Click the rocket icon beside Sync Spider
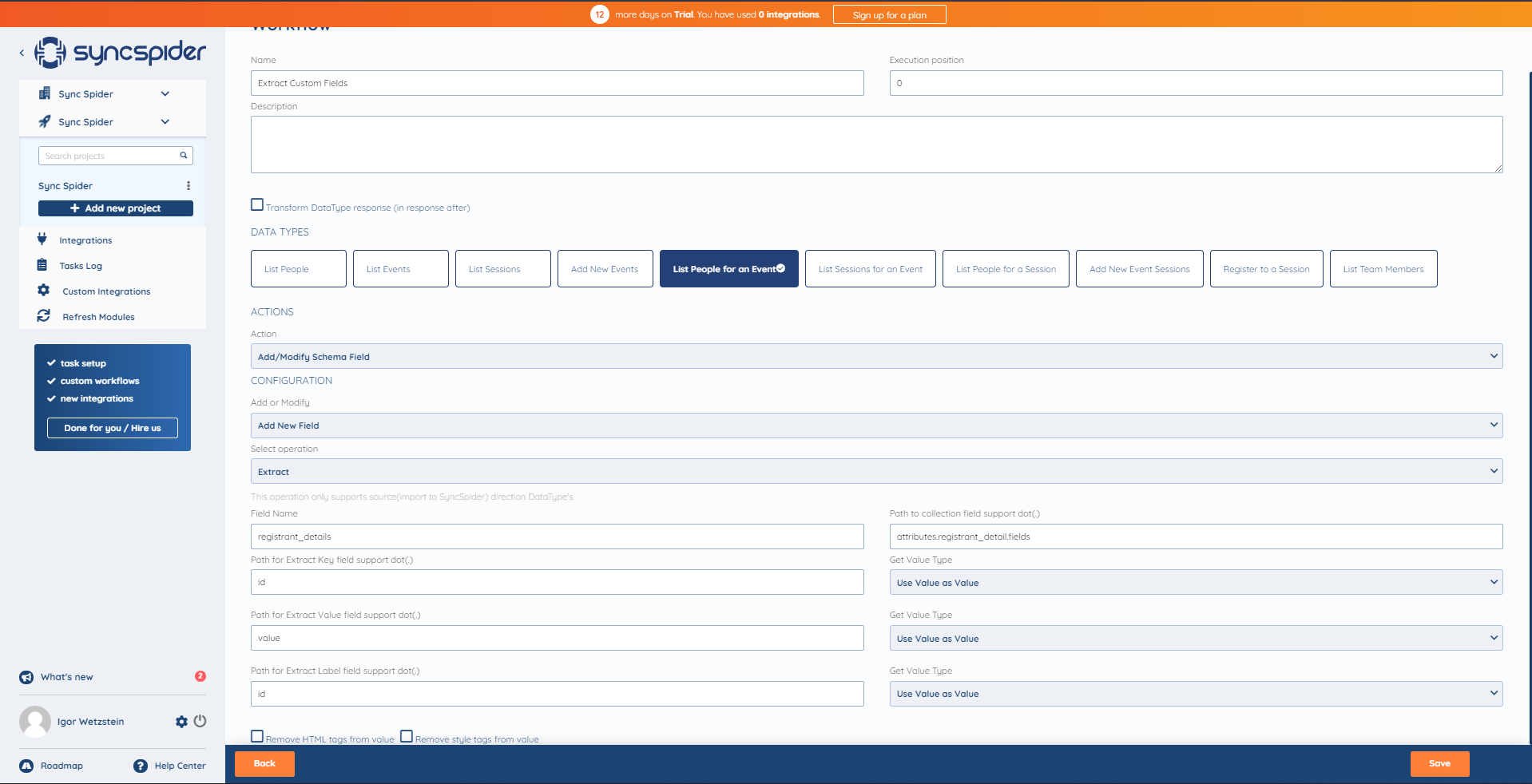This screenshot has height=784, width=1532. point(45,121)
